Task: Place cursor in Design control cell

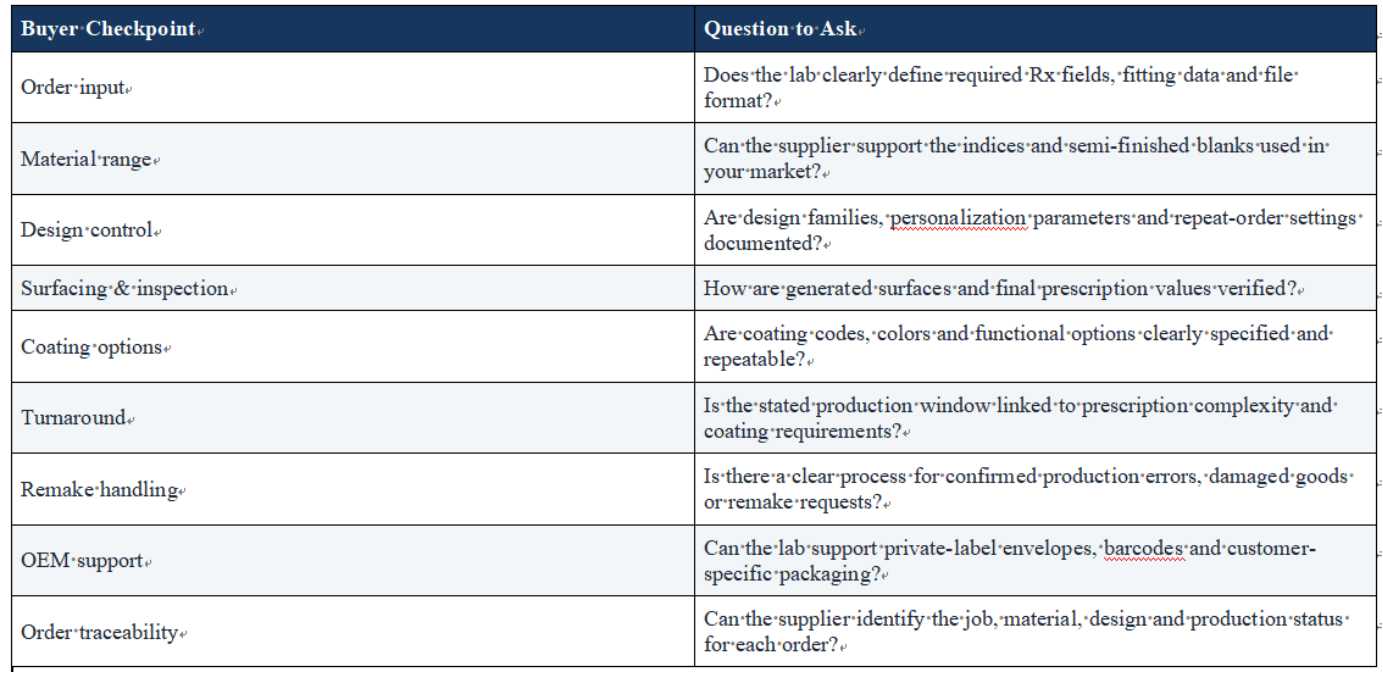Action: point(353,230)
